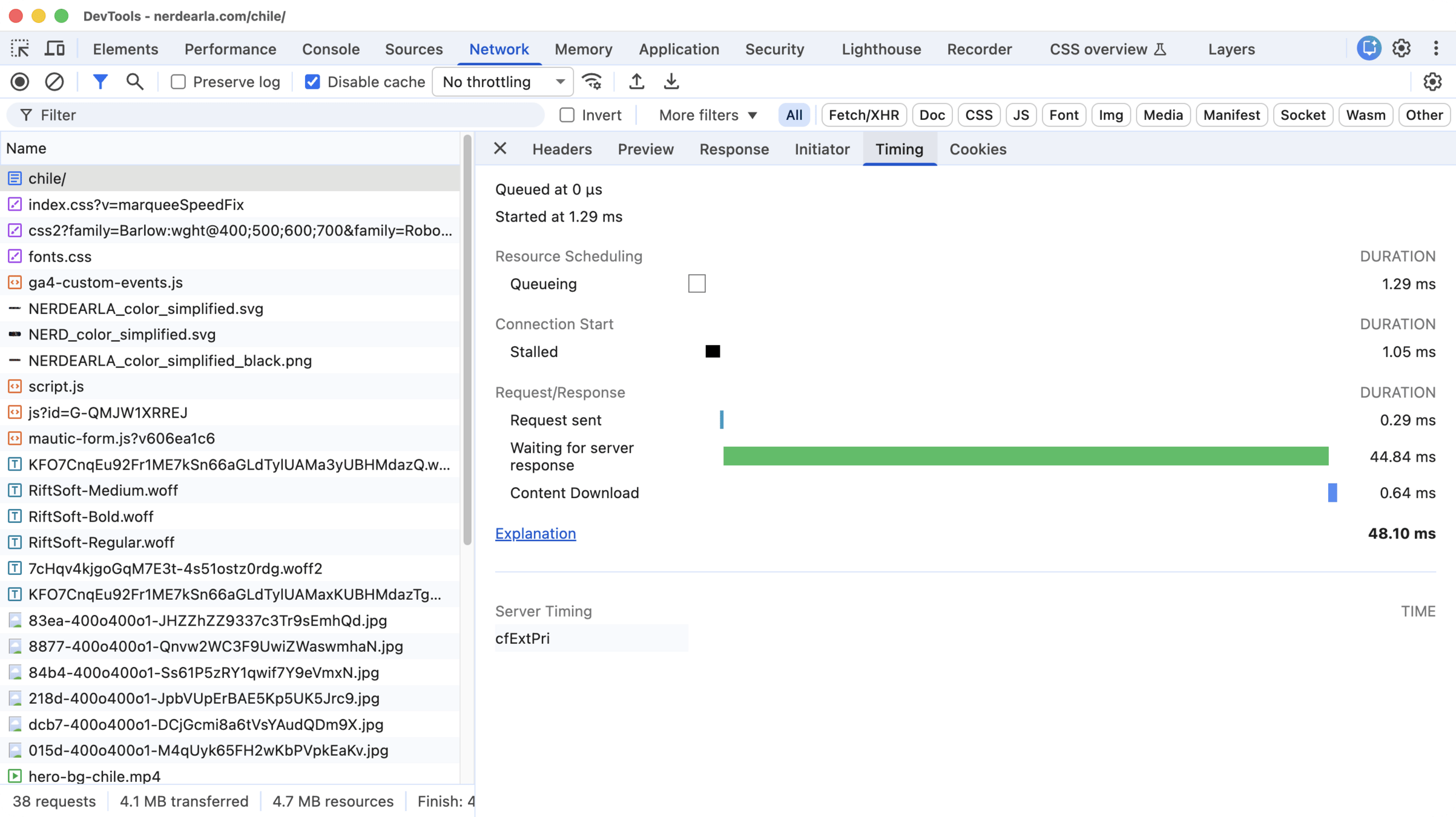Open the DevTools three-dot customize menu
This screenshot has width=1456, height=817.
click(1435, 48)
